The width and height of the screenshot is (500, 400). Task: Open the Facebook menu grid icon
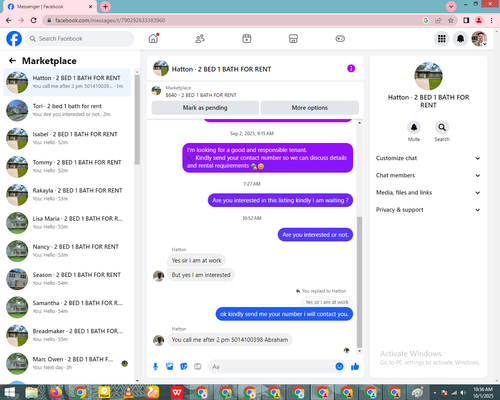pyautogui.click(x=442, y=39)
